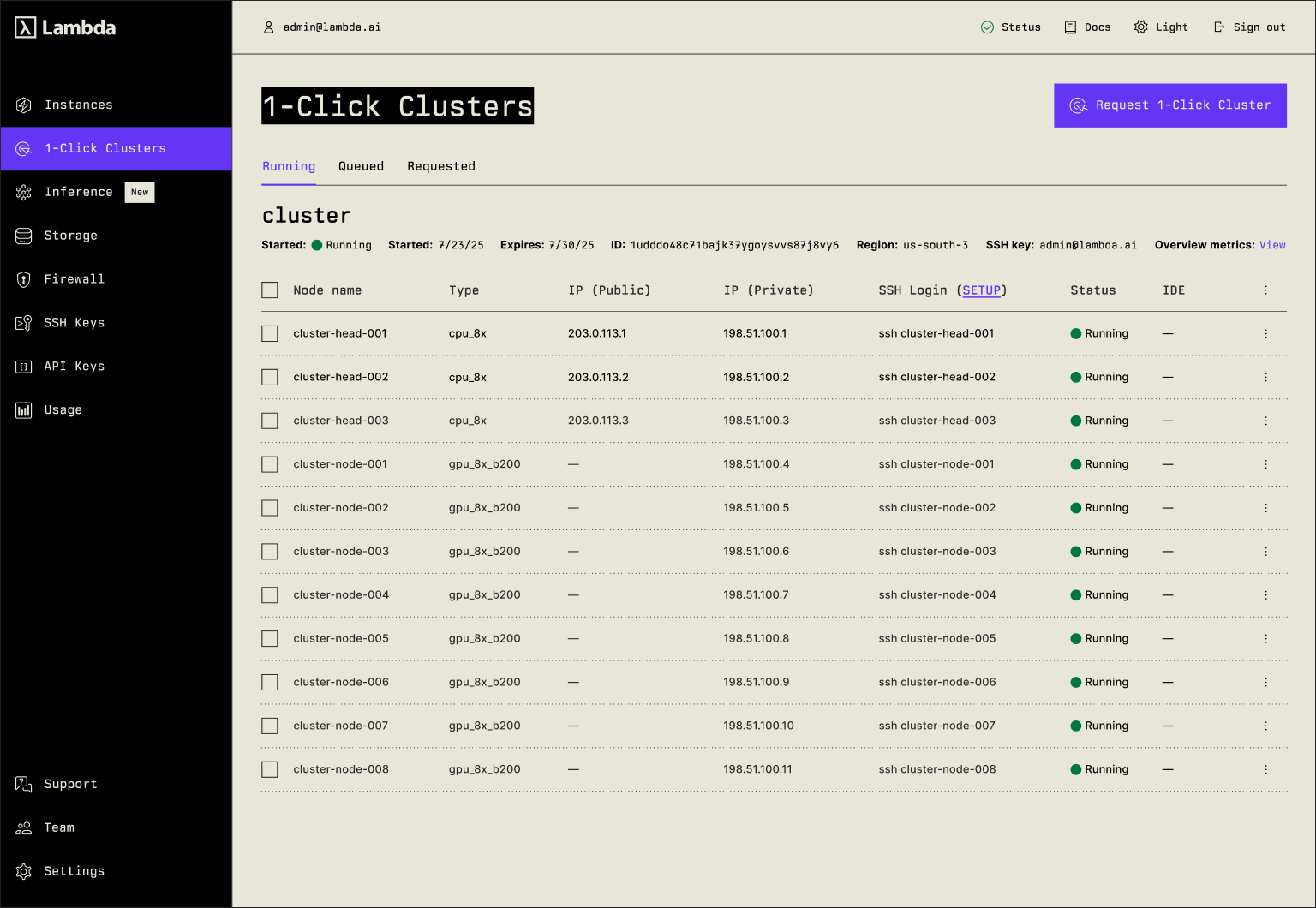Open the table header overflow menu
Image resolution: width=1316 pixels, height=908 pixels.
1265,290
